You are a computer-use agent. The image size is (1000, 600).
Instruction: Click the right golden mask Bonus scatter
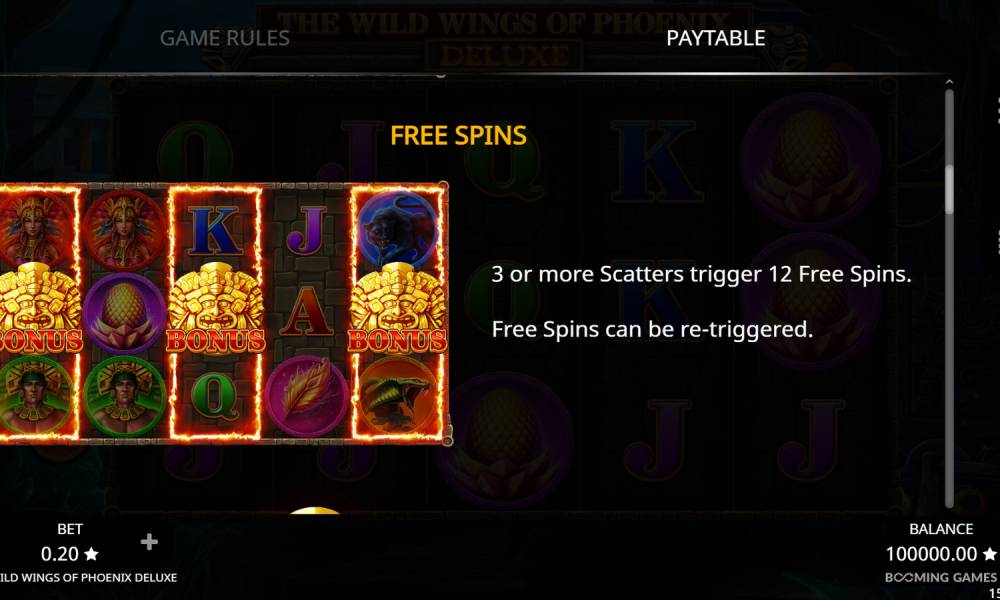[x=397, y=309]
